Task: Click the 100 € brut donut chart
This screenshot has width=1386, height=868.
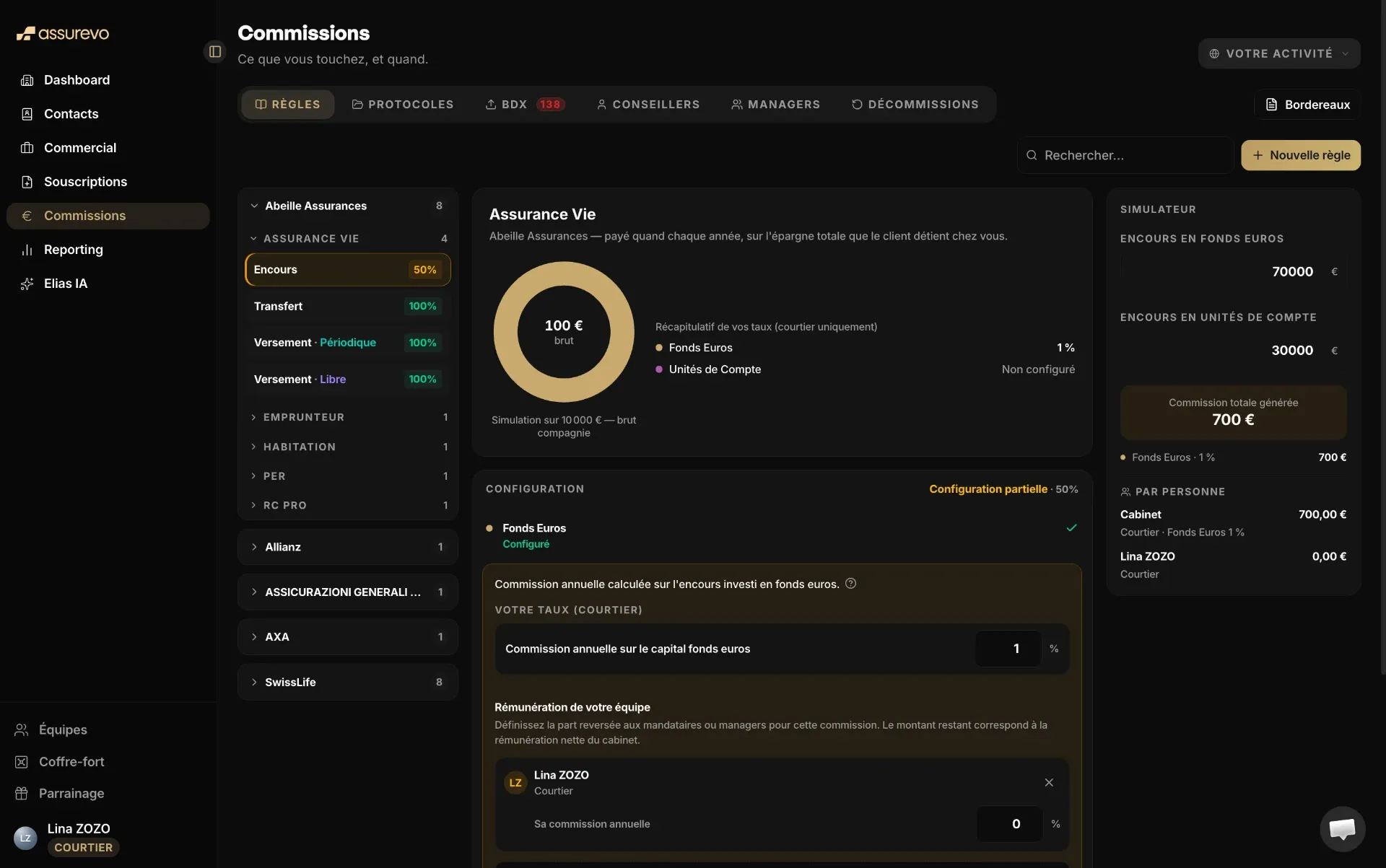Action: coord(564,332)
